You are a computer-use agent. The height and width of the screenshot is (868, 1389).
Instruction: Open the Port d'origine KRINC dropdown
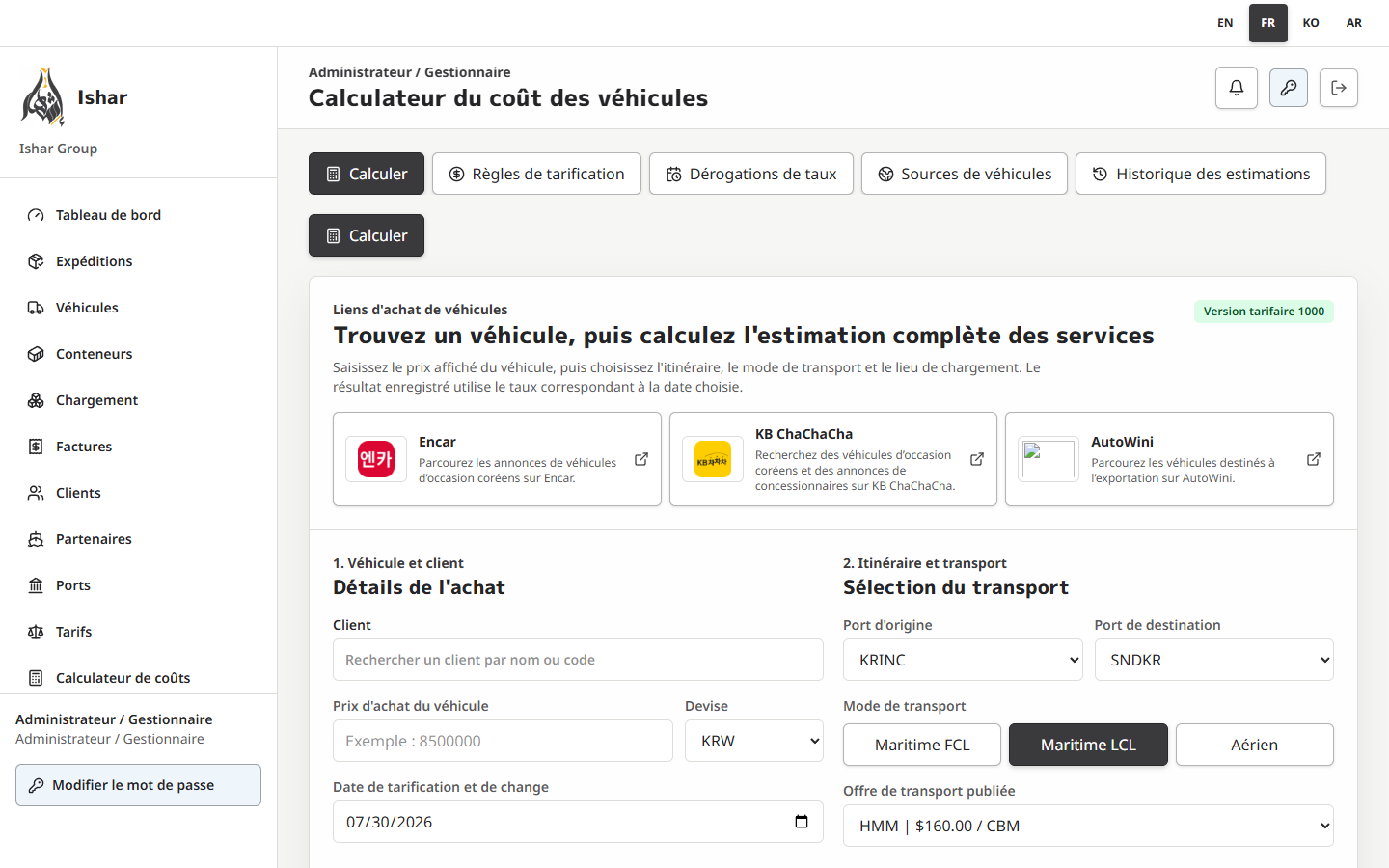(963, 660)
